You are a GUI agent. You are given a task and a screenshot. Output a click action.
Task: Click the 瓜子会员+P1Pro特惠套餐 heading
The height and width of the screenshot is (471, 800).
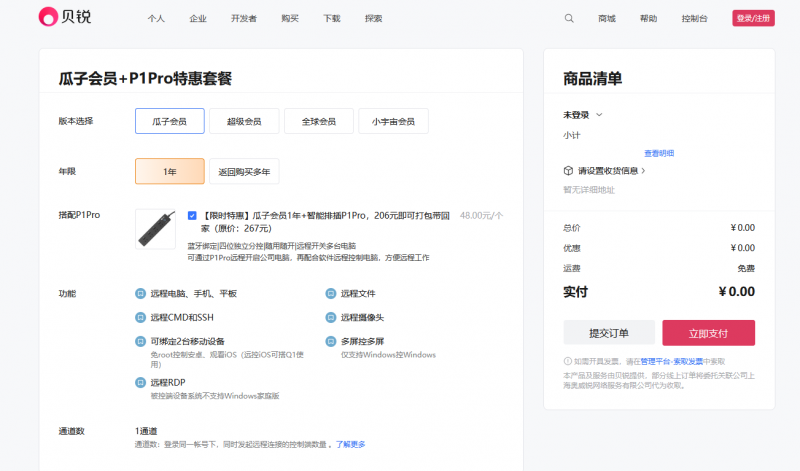[x=145, y=78]
